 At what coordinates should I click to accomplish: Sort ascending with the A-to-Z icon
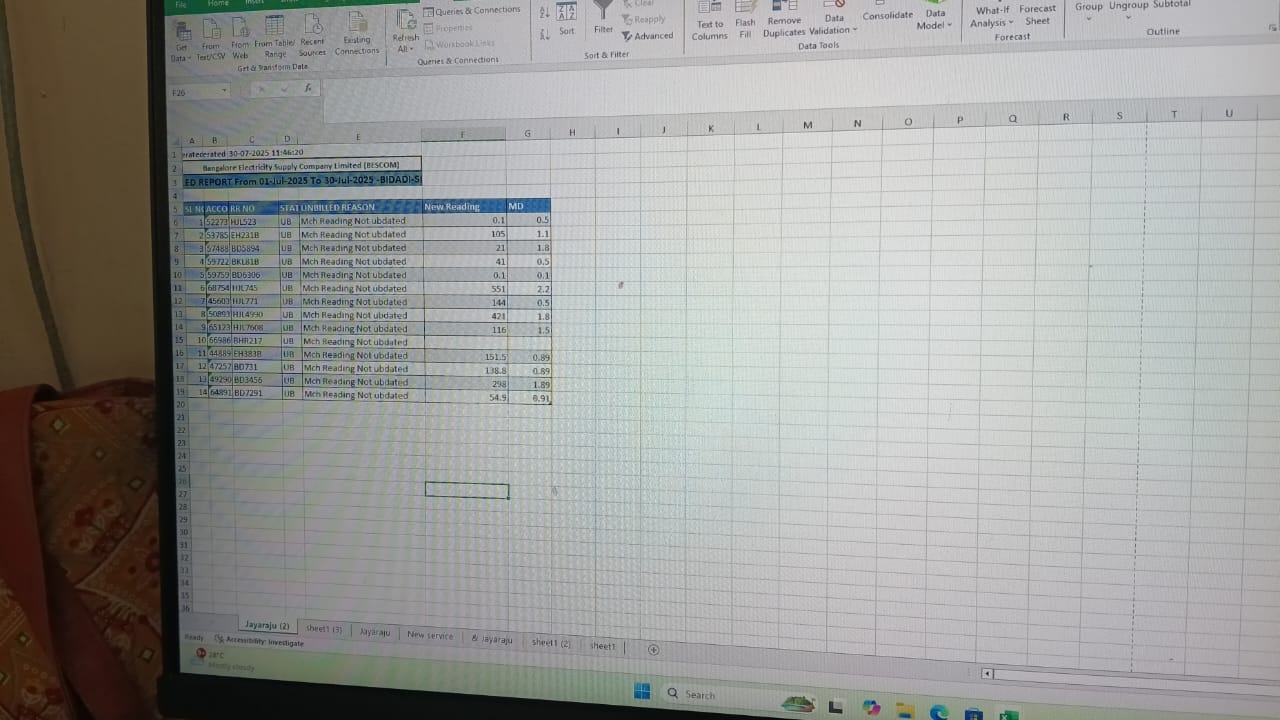[544, 12]
